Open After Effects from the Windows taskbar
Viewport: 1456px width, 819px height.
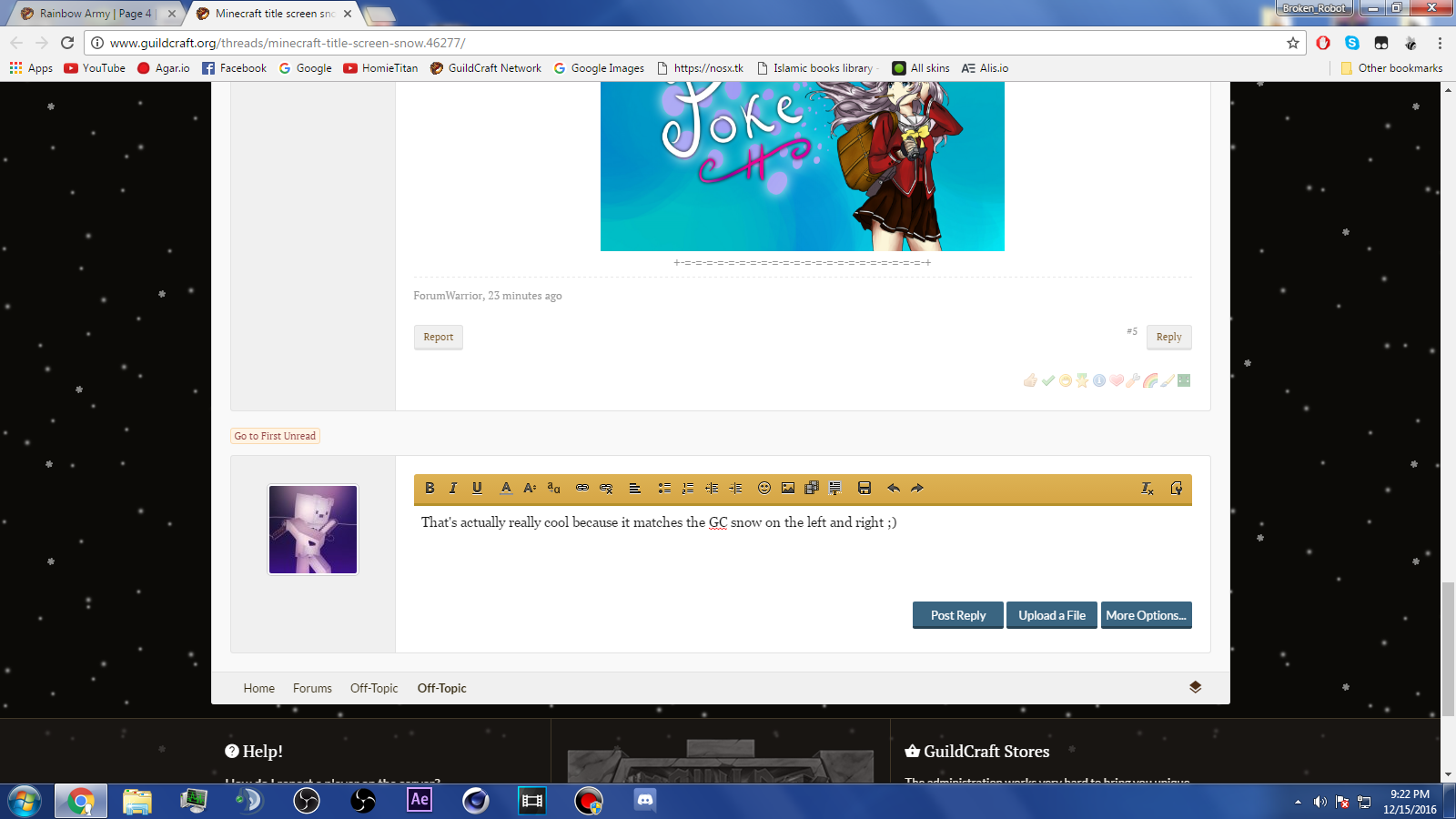click(420, 801)
